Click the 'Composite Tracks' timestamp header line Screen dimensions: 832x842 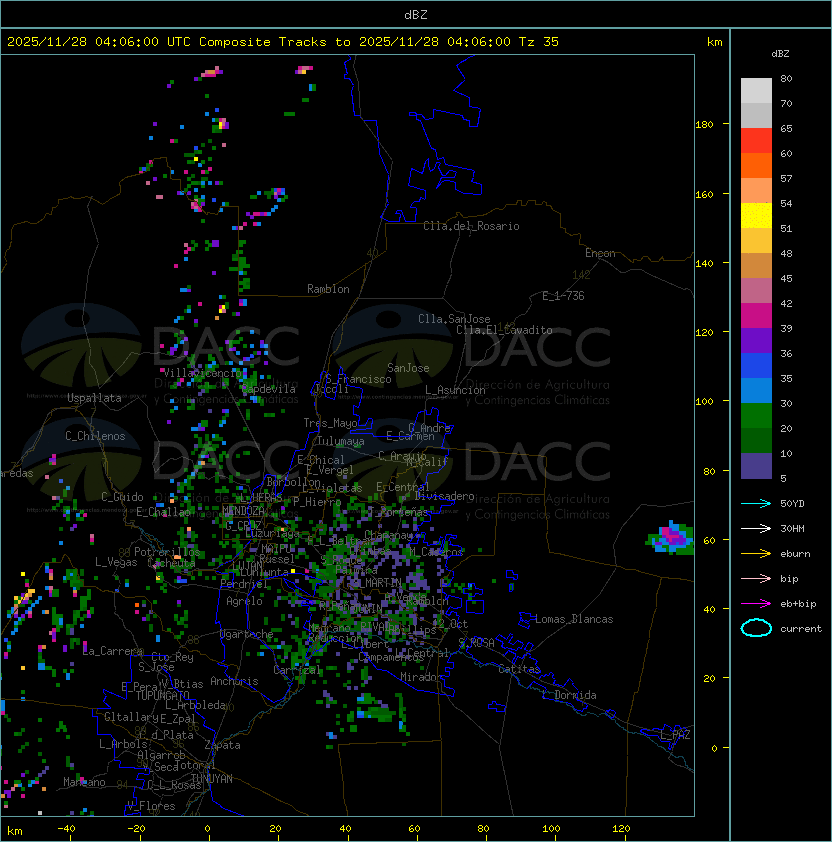(283, 42)
